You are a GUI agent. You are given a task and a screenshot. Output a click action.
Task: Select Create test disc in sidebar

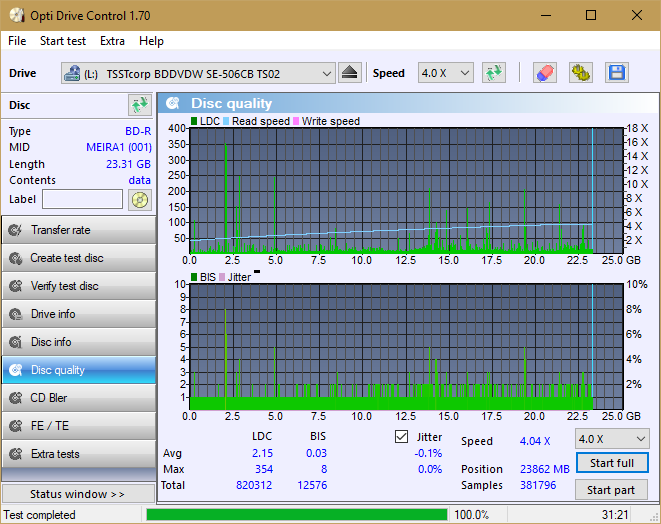[79, 258]
